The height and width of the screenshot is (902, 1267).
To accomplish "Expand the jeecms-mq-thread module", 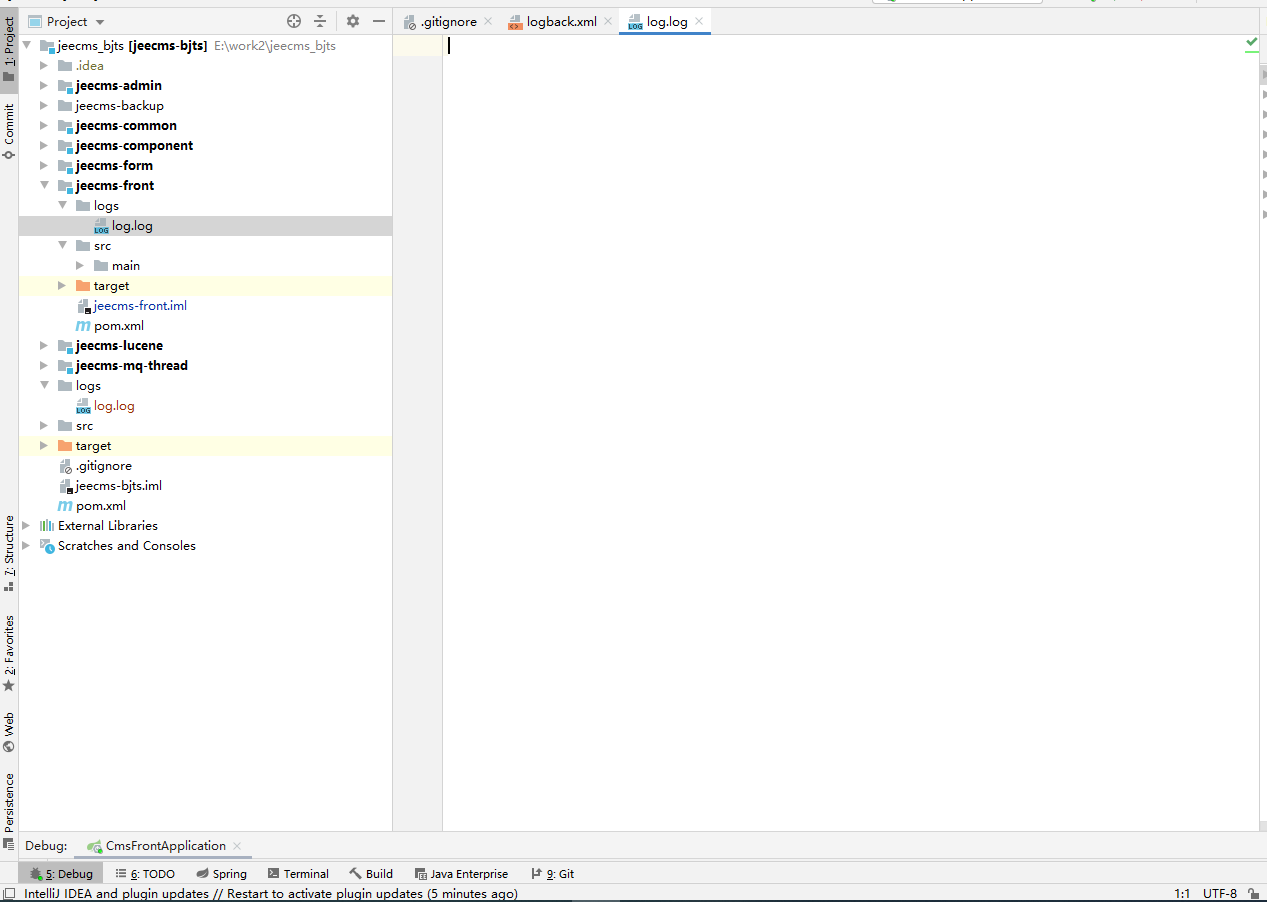I will coord(44,366).
